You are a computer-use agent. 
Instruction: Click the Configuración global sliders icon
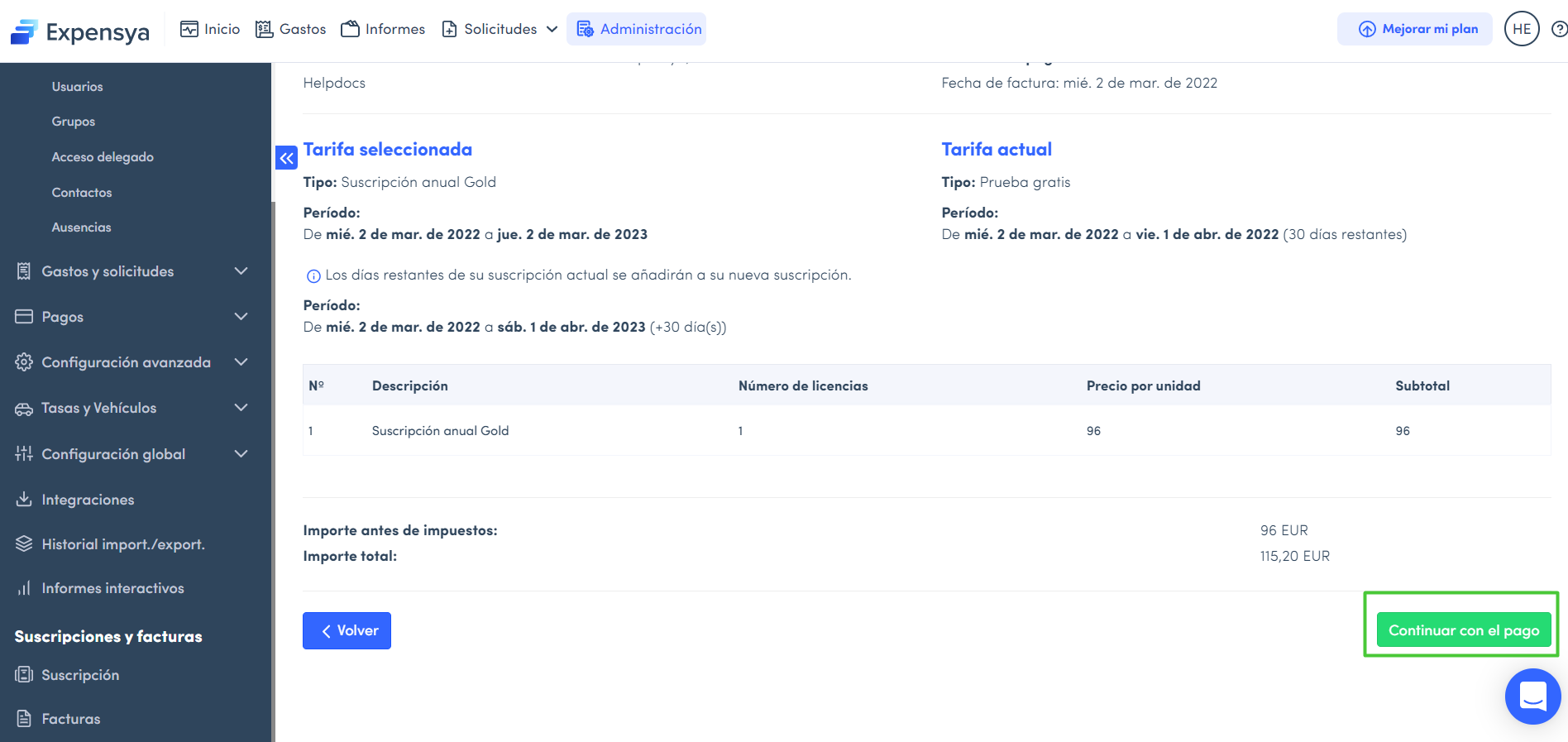pos(24,453)
